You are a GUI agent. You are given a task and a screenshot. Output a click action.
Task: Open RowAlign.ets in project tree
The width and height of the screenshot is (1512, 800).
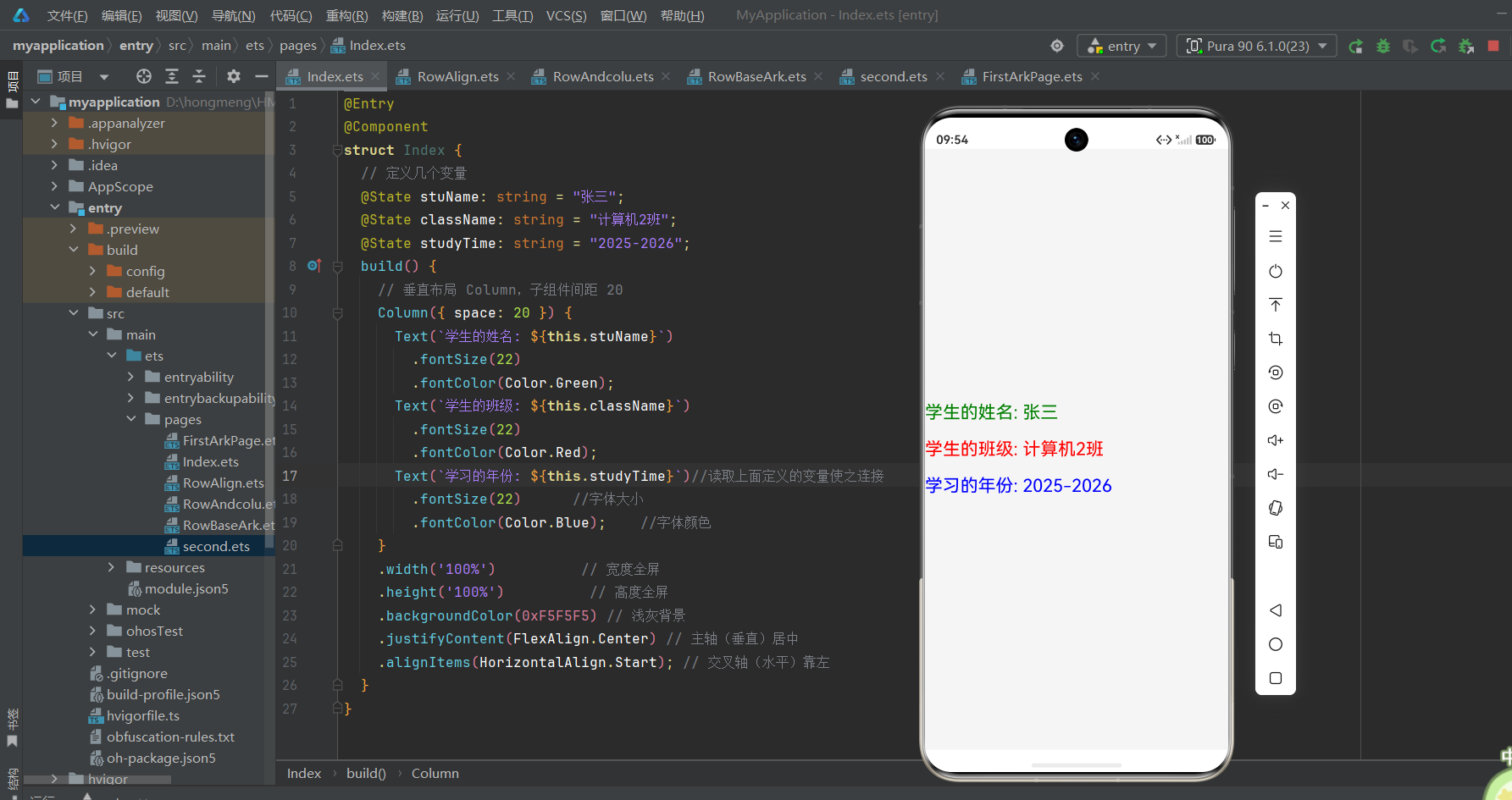[x=224, y=483]
